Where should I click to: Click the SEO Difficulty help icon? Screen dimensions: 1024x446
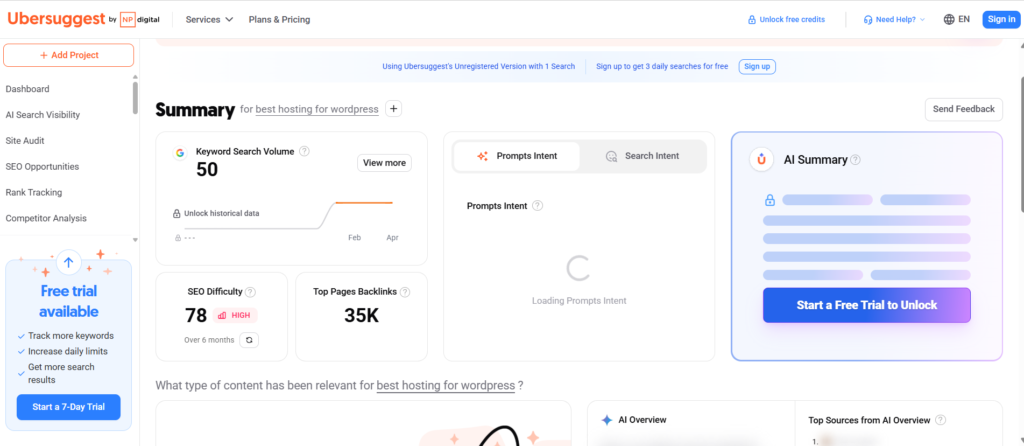pos(250,292)
